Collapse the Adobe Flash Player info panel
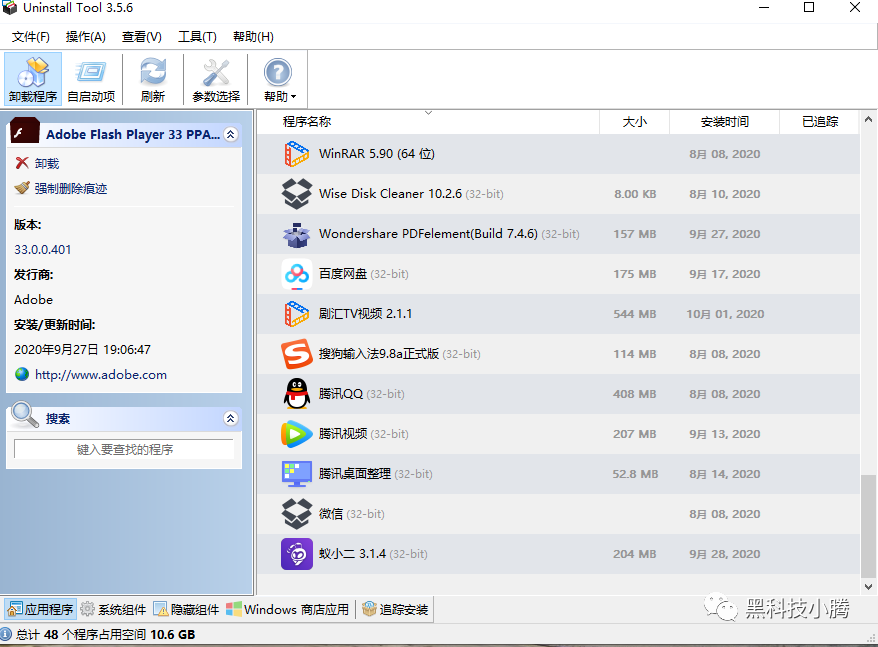The image size is (878, 647). point(231,131)
